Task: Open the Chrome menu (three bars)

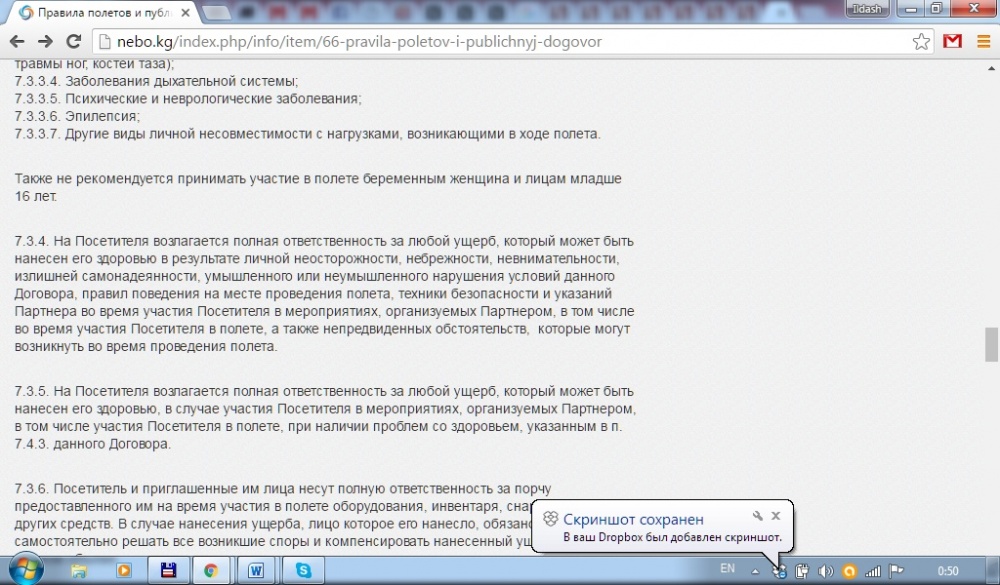Action: 983,41
